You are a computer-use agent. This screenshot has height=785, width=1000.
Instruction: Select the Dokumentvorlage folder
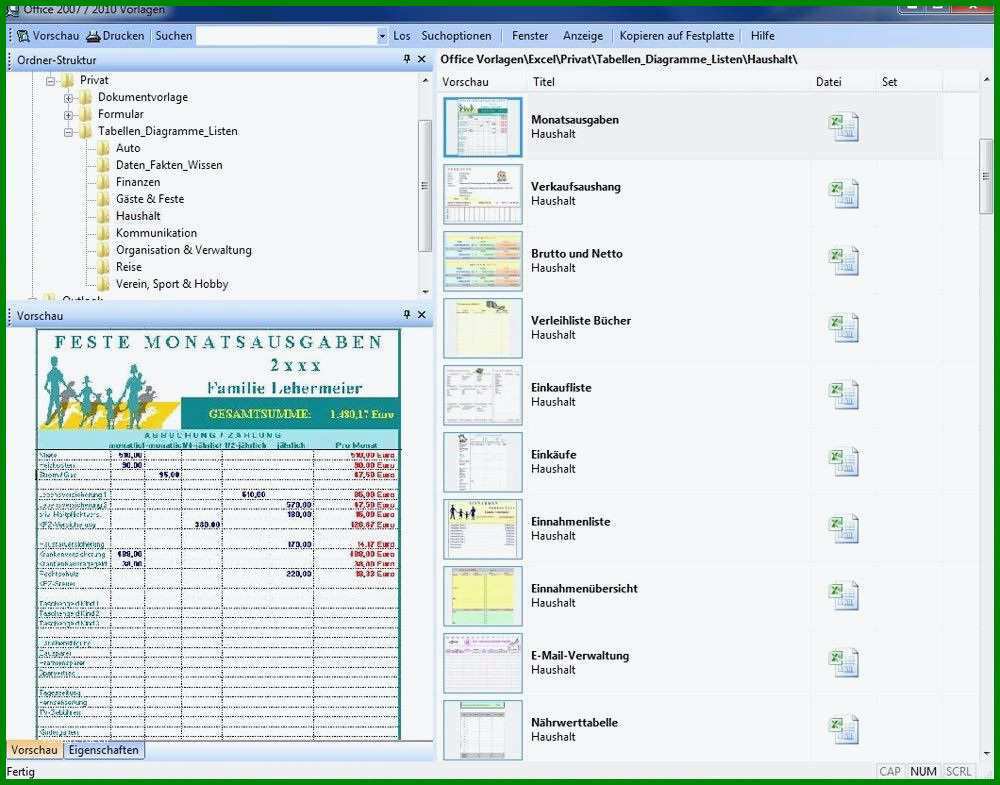[143, 97]
